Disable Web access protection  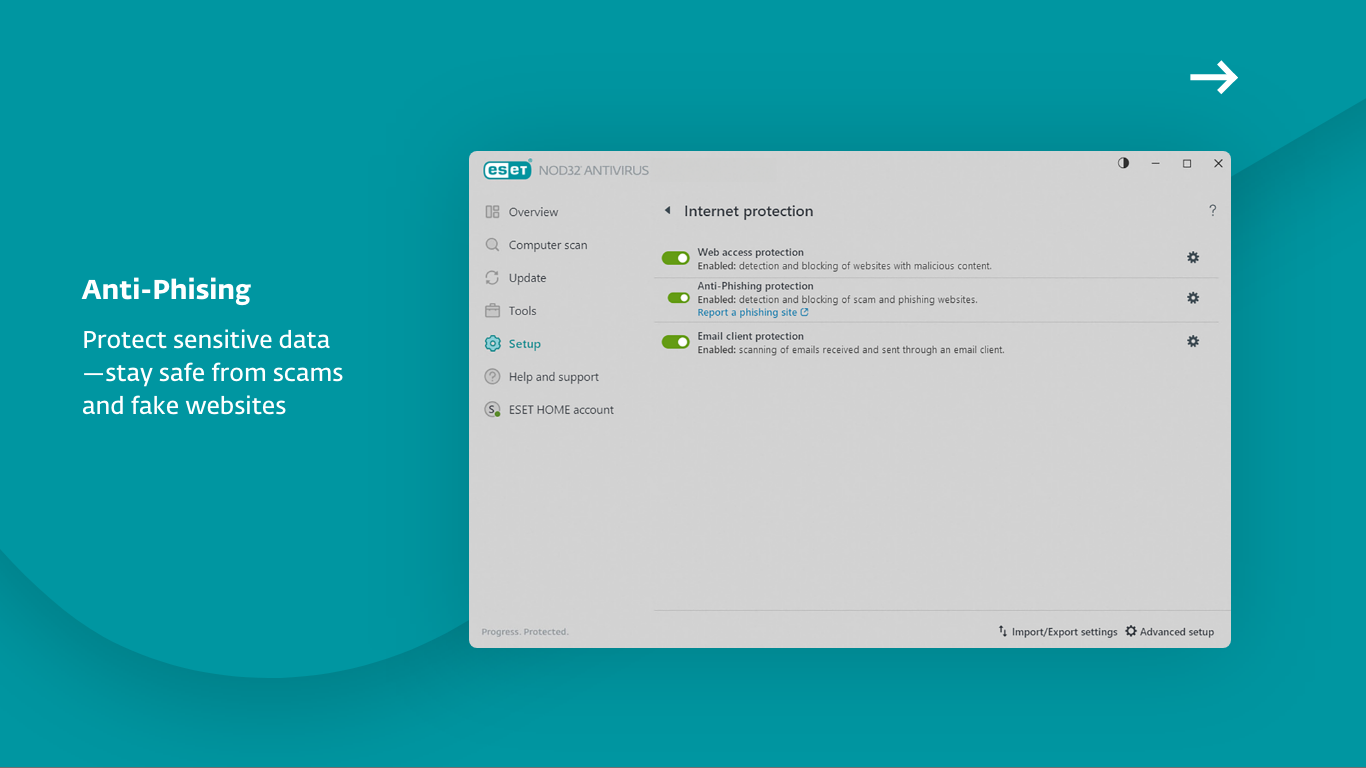coord(675,257)
